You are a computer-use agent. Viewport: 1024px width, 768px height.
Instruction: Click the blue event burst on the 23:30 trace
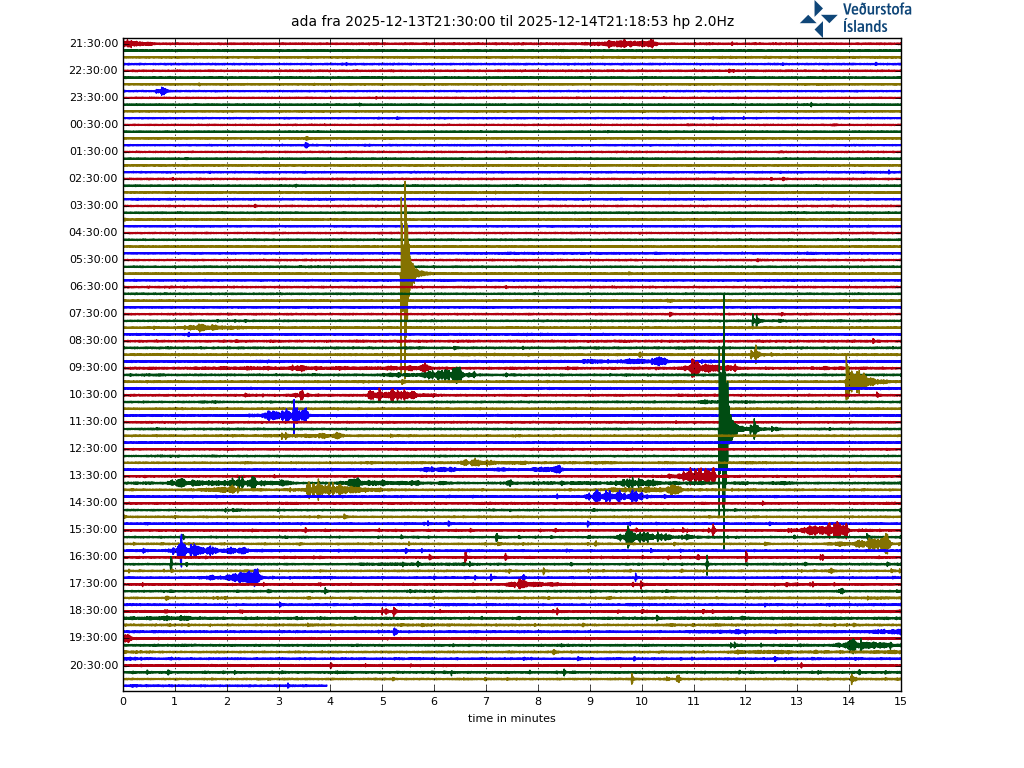(x=162, y=91)
